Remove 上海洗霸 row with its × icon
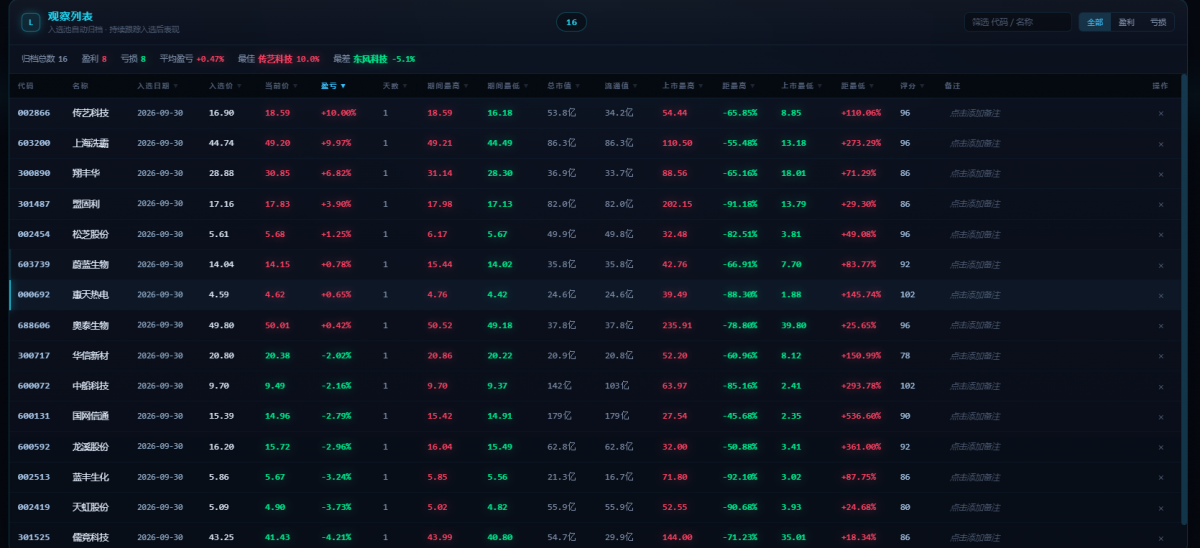The image size is (1200, 548). (x=1160, y=143)
